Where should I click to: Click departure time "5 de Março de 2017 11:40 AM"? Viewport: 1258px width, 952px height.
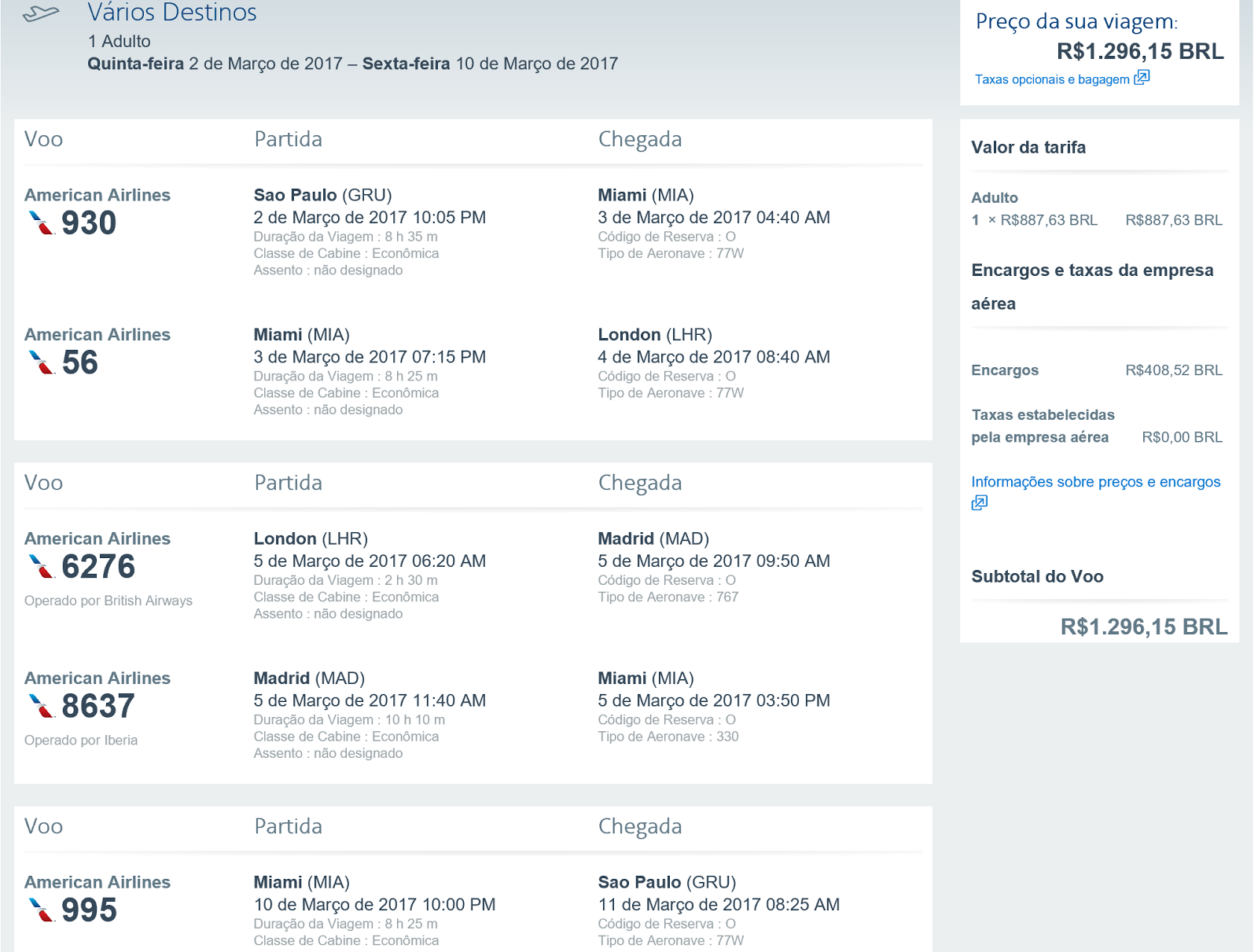(370, 700)
